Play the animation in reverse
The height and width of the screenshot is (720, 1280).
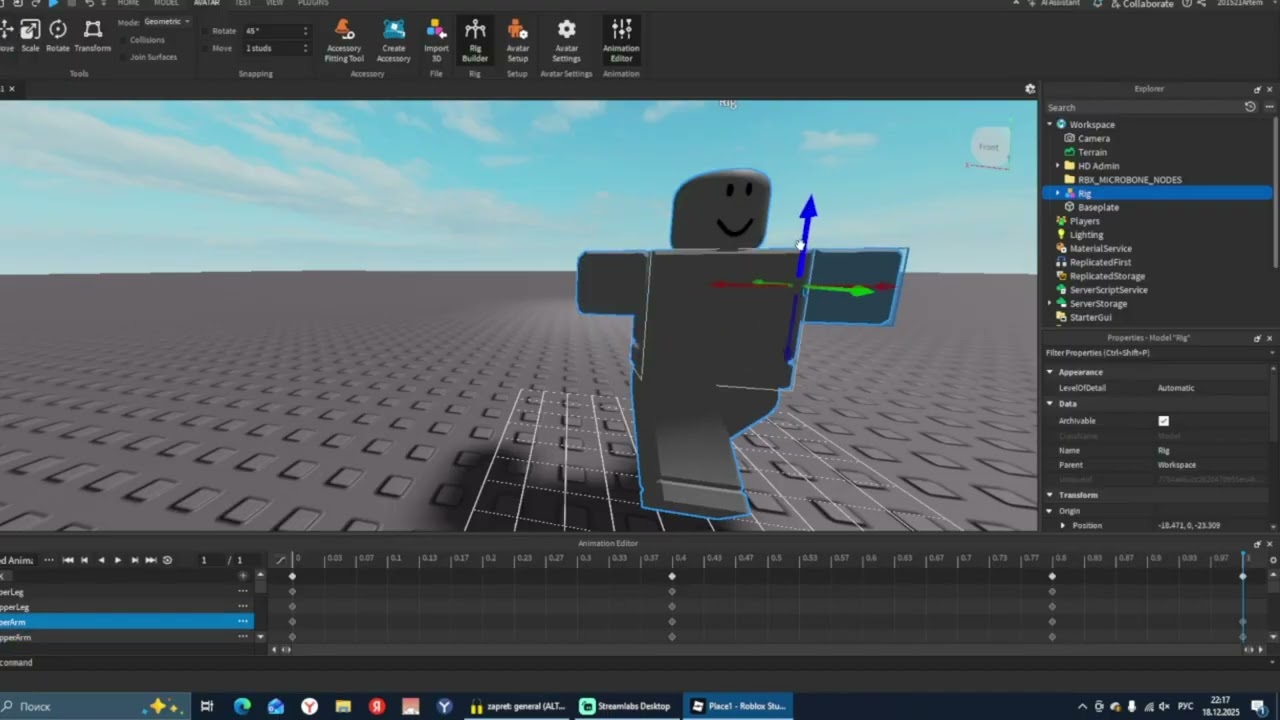(x=101, y=560)
